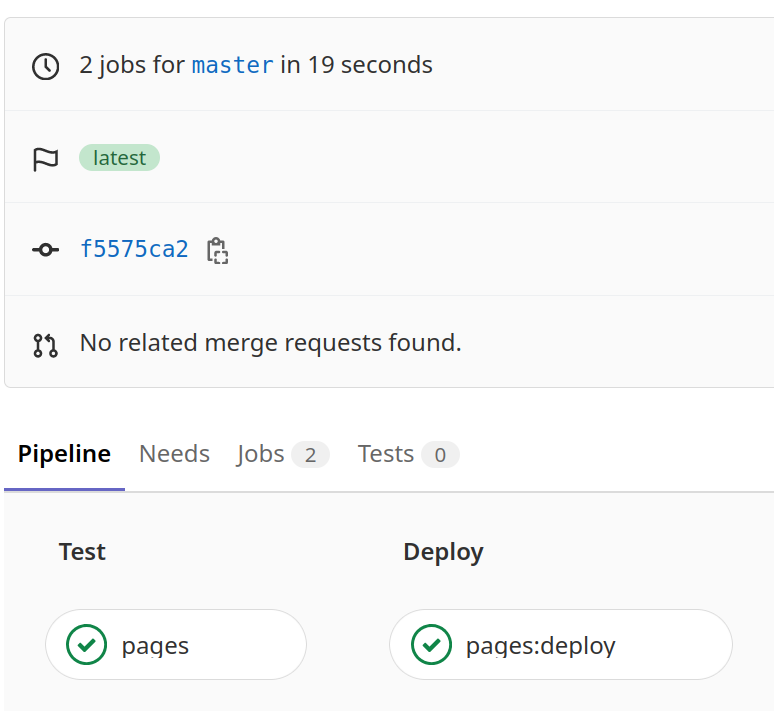Click the Deploy stage heading
The image size is (774, 711).
click(x=443, y=553)
